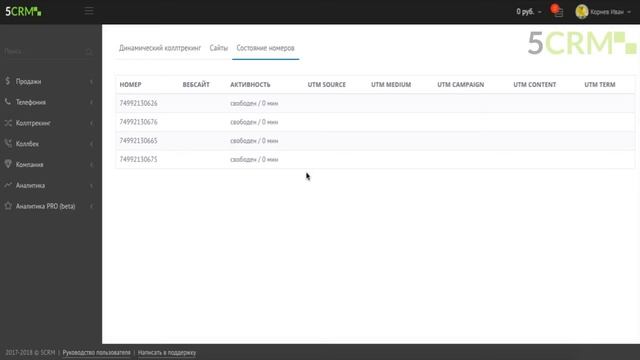
Task: Click the UTM TERM column header
Action: tap(600, 84)
